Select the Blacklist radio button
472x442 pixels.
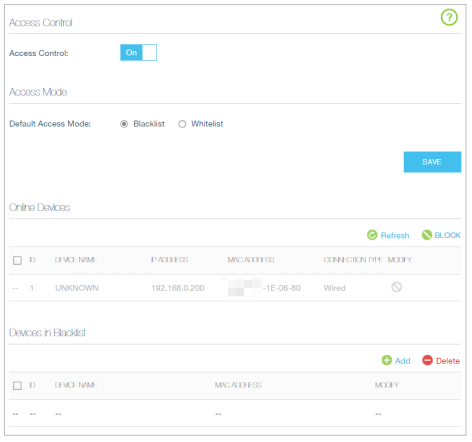click(x=124, y=124)
